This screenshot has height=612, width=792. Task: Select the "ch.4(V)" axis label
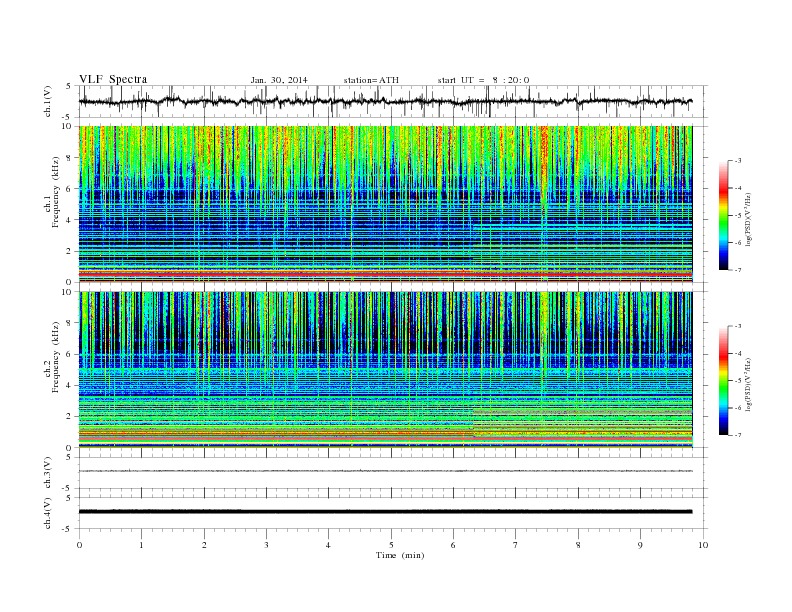pos(48,513)
